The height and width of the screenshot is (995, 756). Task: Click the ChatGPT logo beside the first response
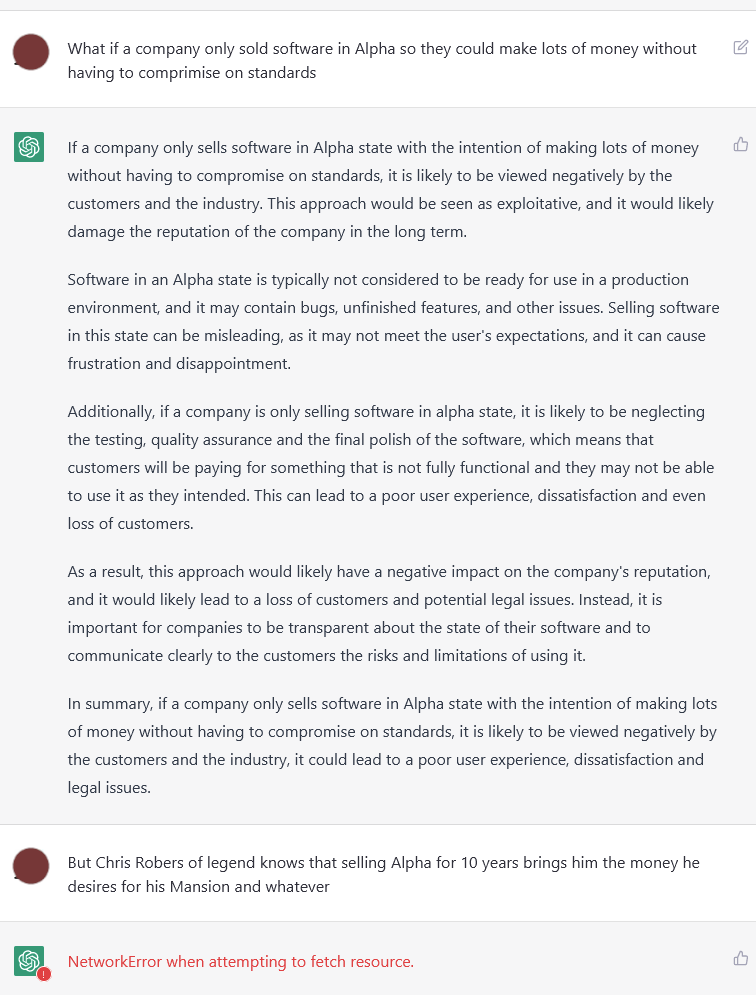coord(29,147)
